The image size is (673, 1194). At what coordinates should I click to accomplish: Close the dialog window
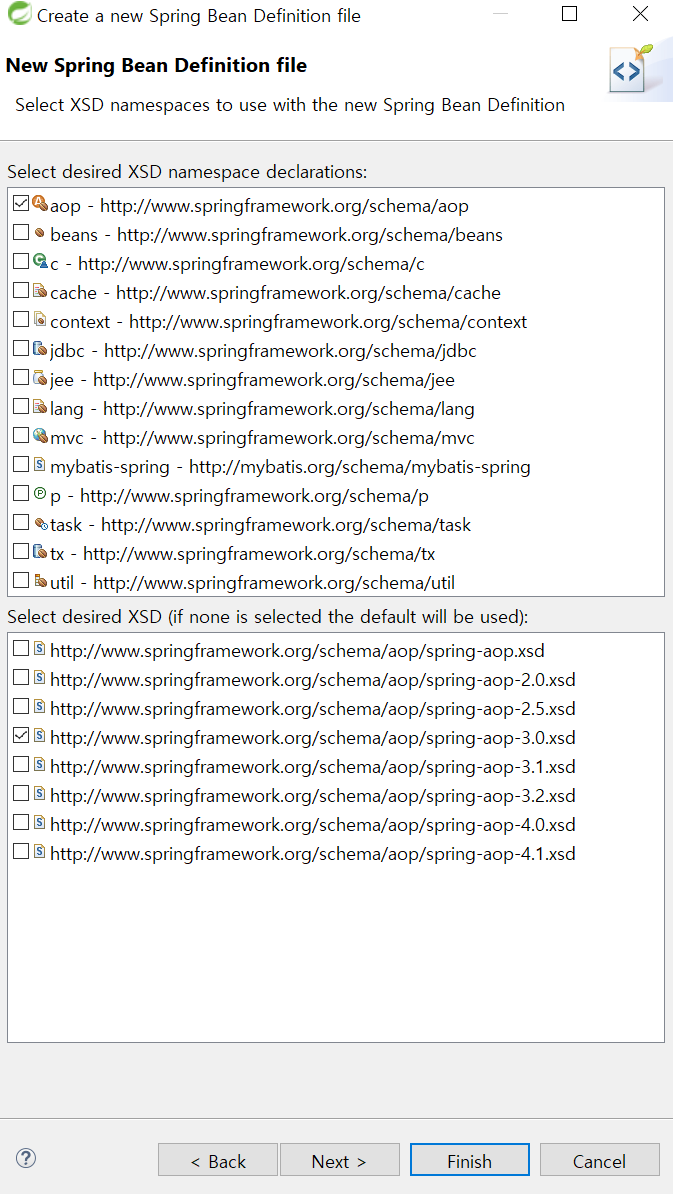click(x=641, y=14)
